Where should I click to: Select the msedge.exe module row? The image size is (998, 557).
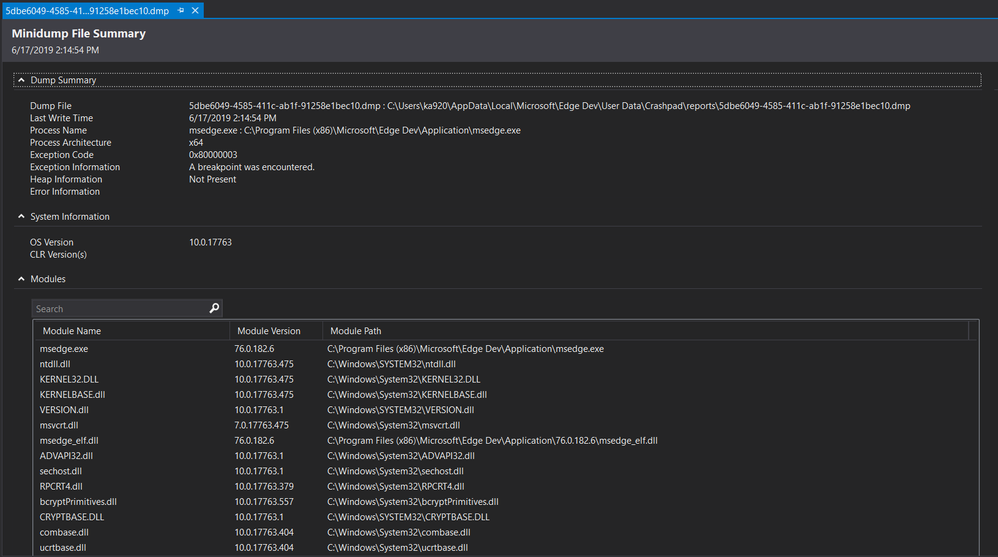(x=505, y=349)
